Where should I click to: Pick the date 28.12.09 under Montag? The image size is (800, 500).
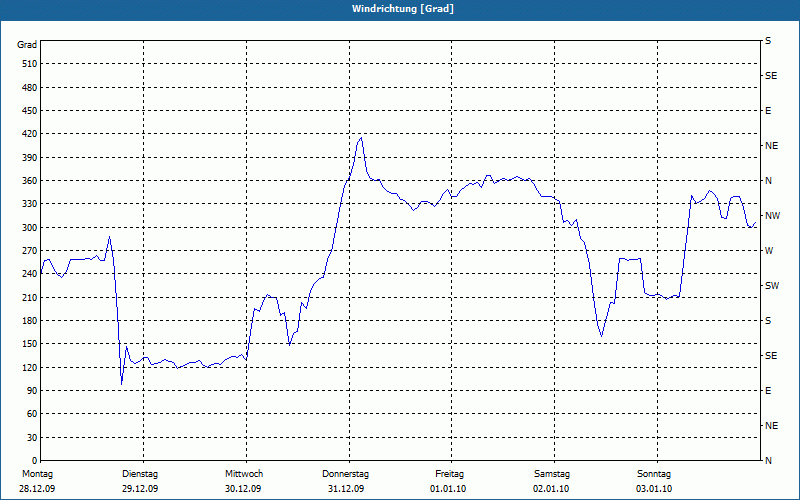coord(37,489)
